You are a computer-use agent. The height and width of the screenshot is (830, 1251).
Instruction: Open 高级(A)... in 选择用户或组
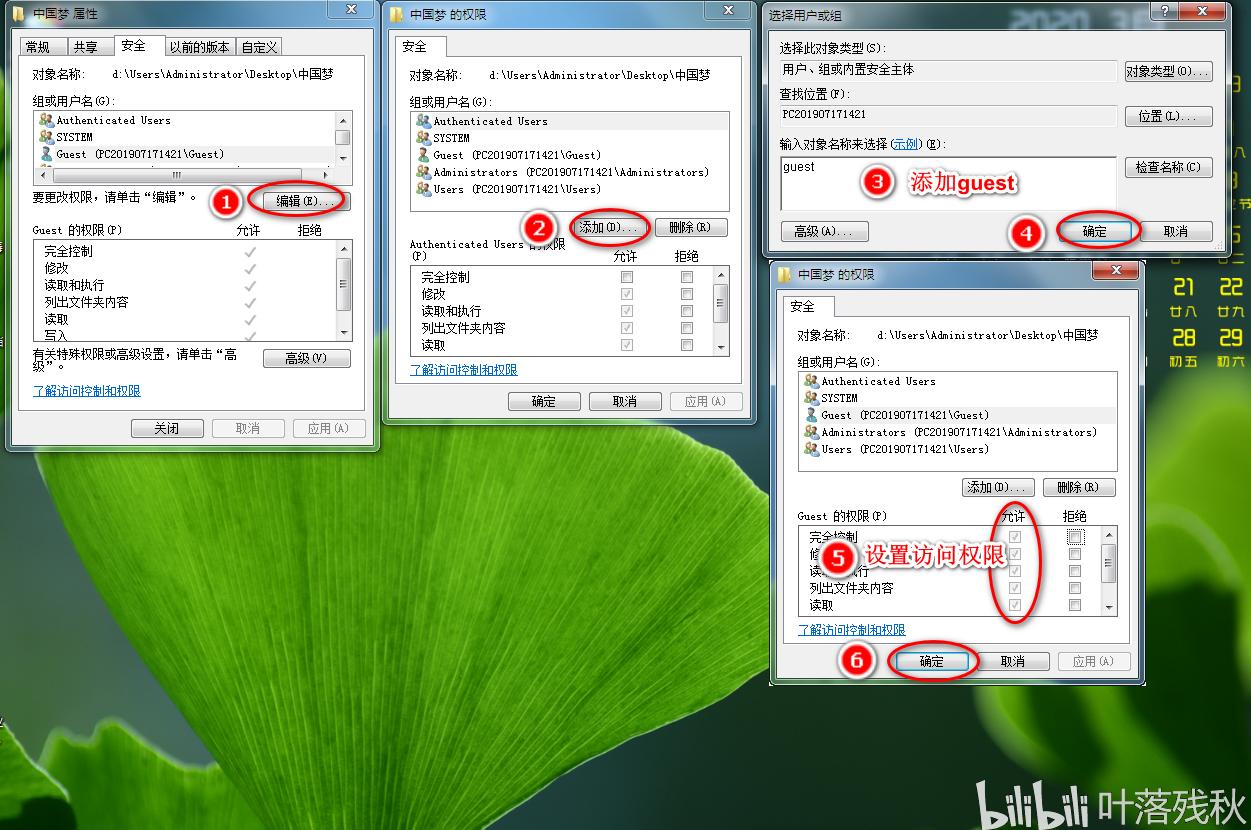click(825, 231)
